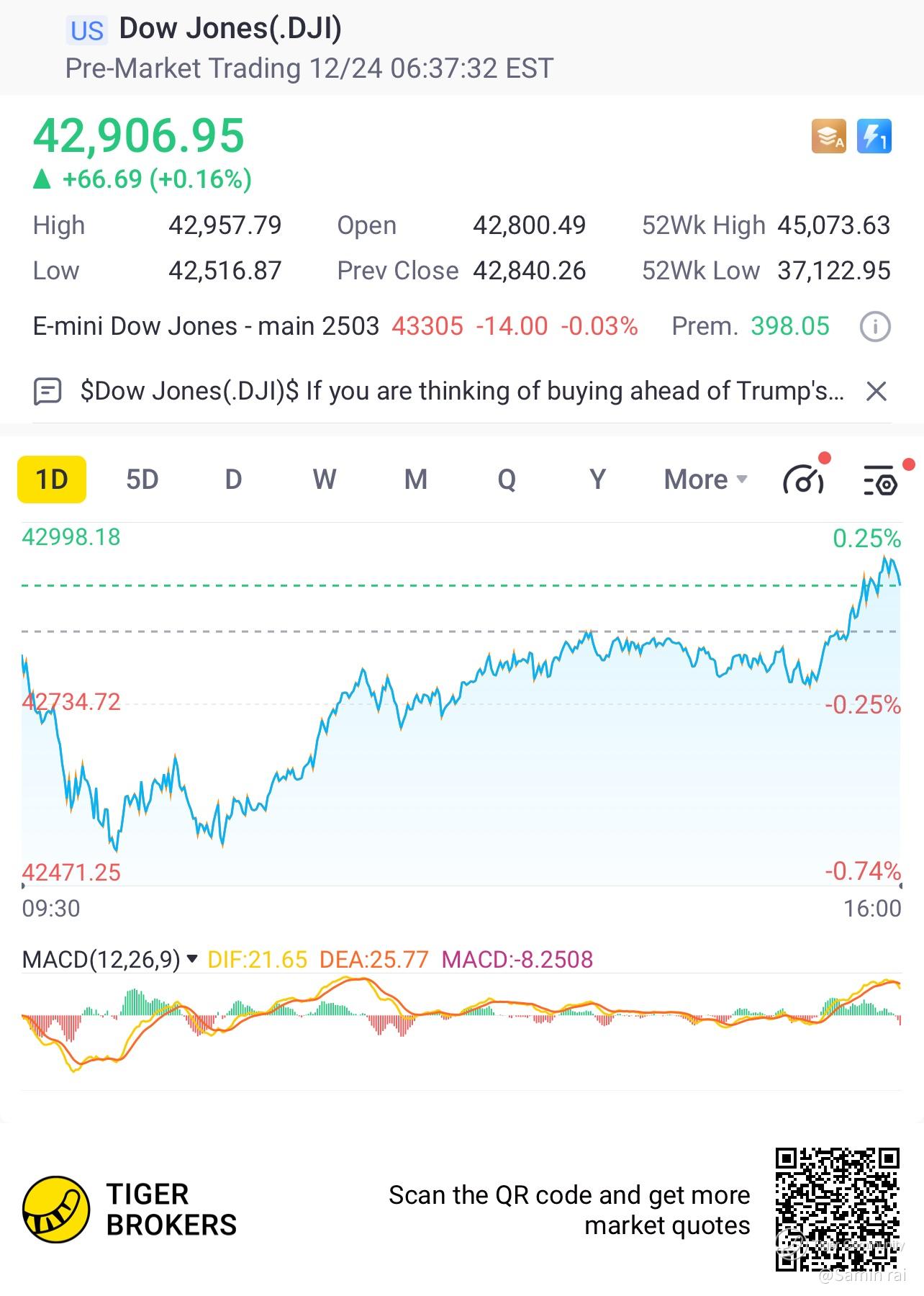Switch to the 5D chart period
The image size is (924, 1296).
142,480
